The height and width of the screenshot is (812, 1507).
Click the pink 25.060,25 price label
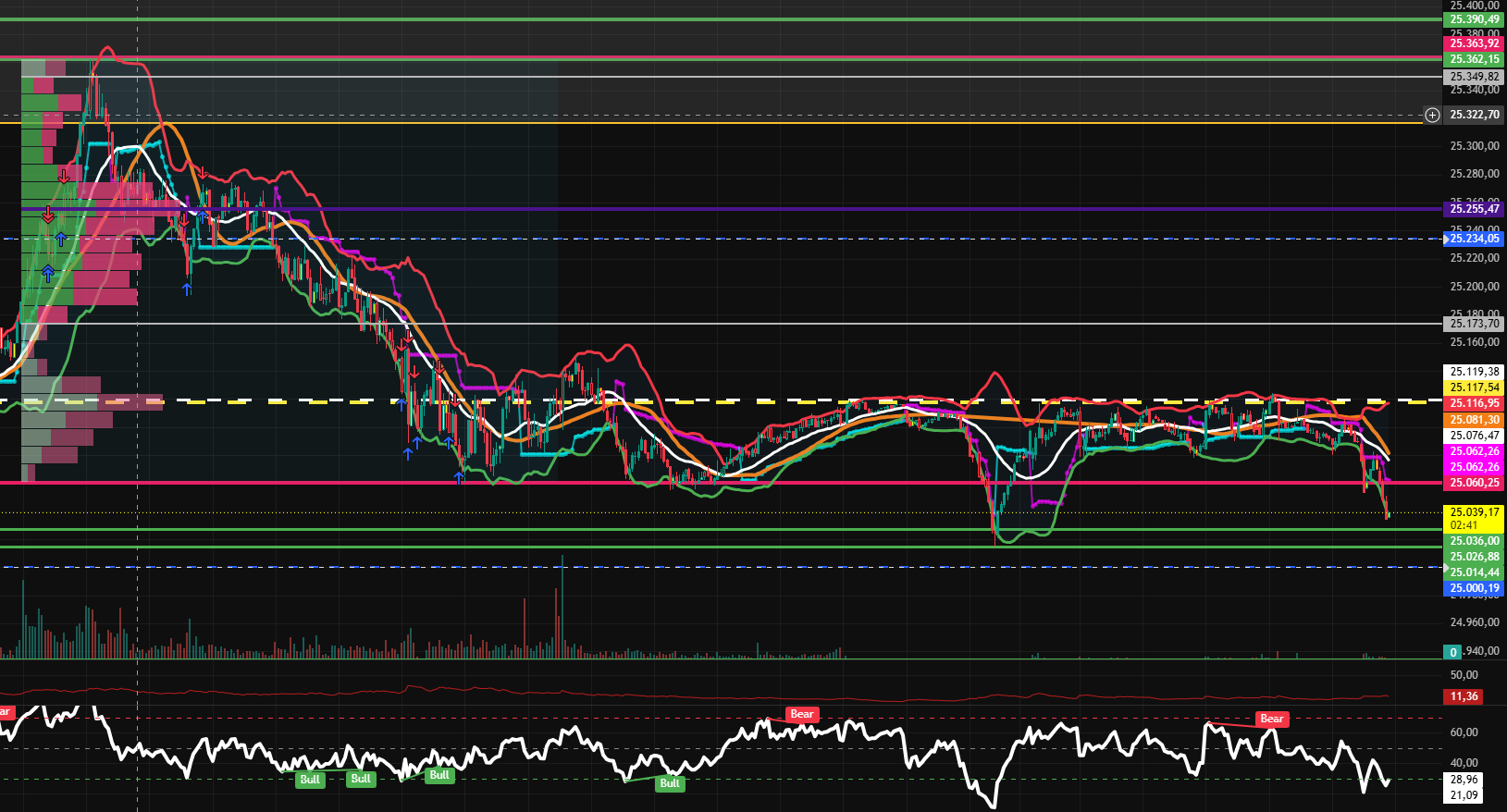pyautogui.click(x=1475, y=483)
